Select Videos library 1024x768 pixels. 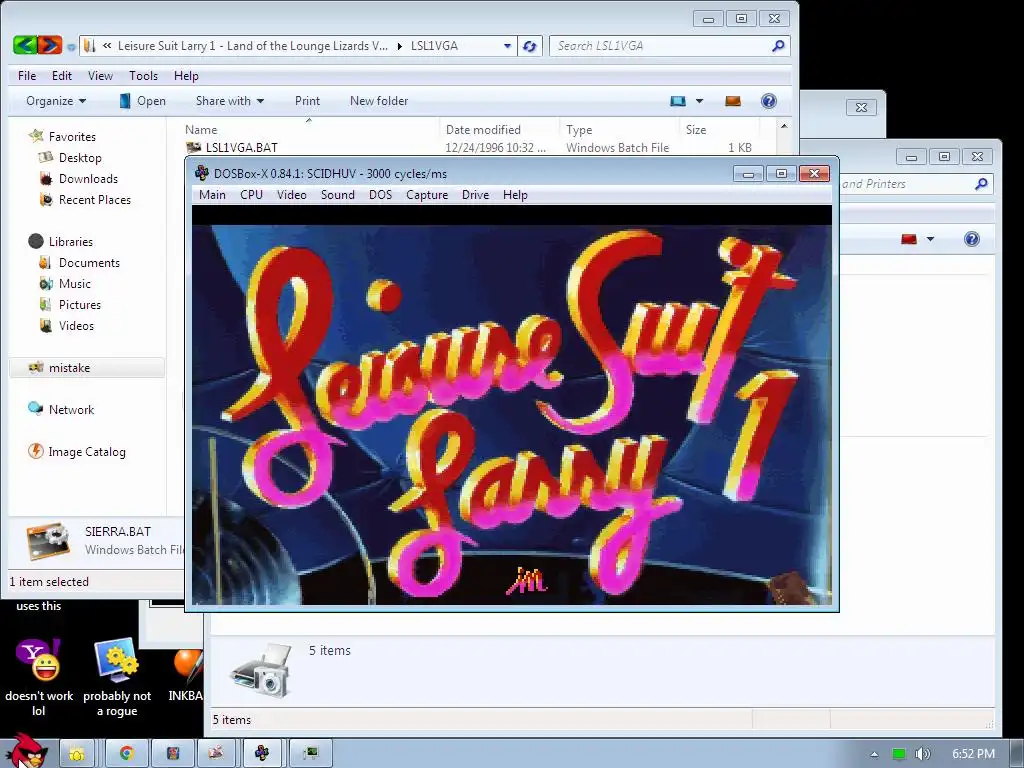point(76,325)
